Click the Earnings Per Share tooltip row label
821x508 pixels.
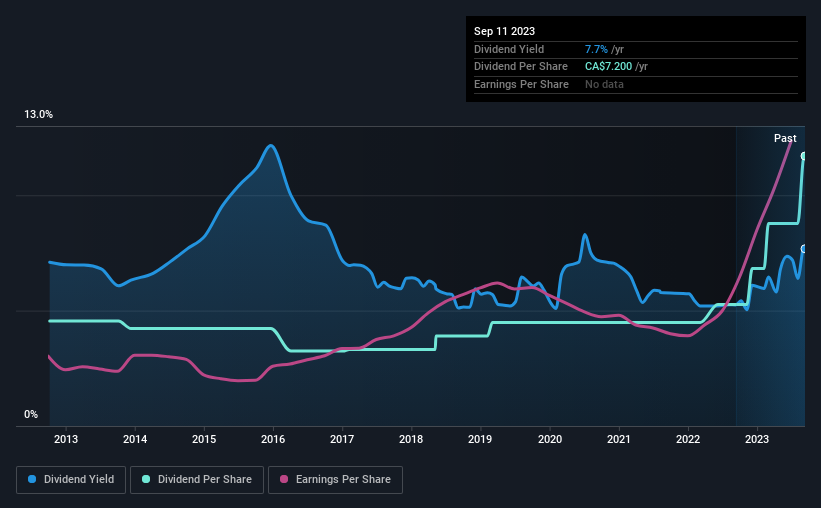(521, 84)
